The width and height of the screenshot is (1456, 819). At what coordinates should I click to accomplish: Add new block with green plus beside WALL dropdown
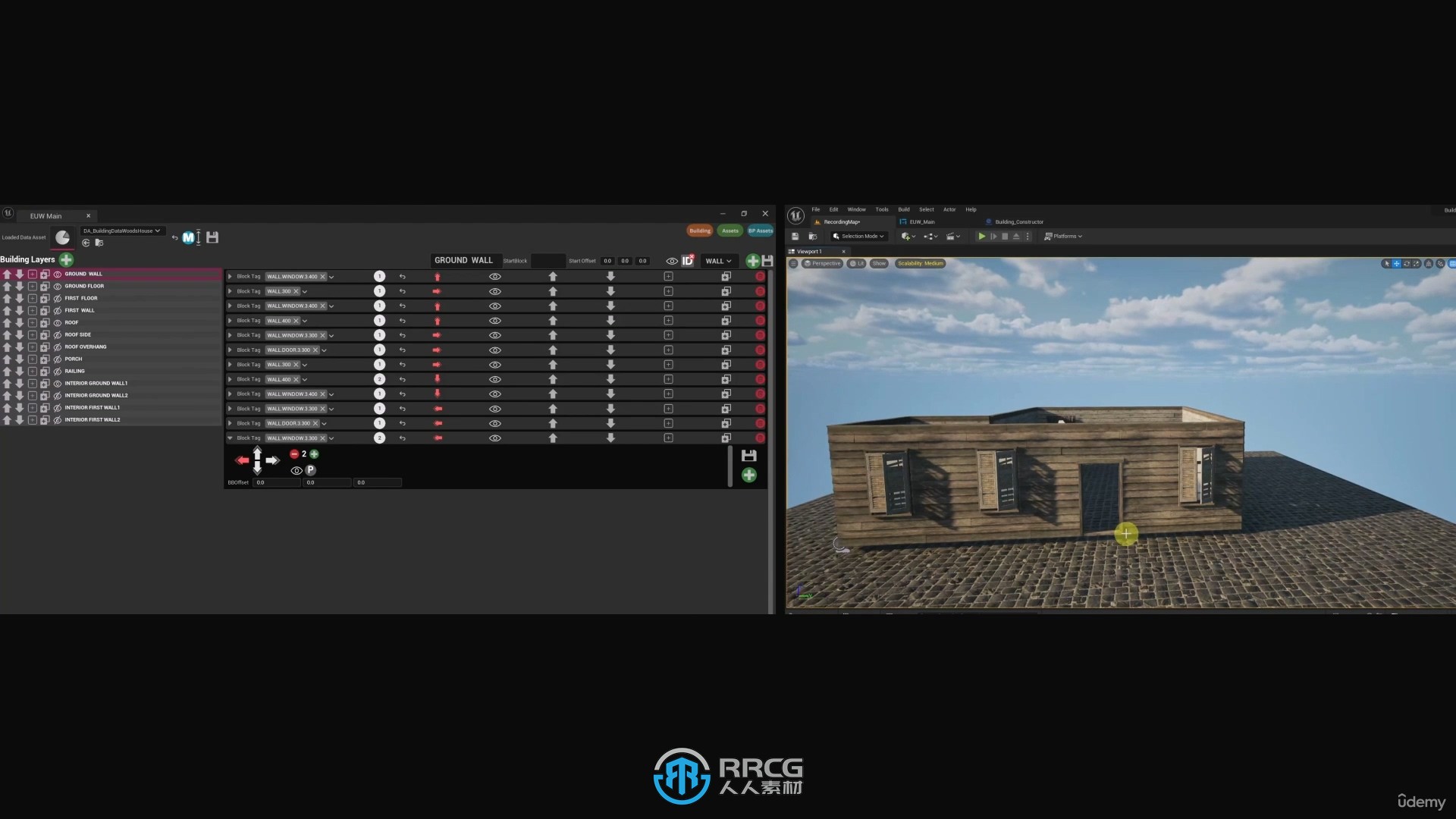click(752, 261)
